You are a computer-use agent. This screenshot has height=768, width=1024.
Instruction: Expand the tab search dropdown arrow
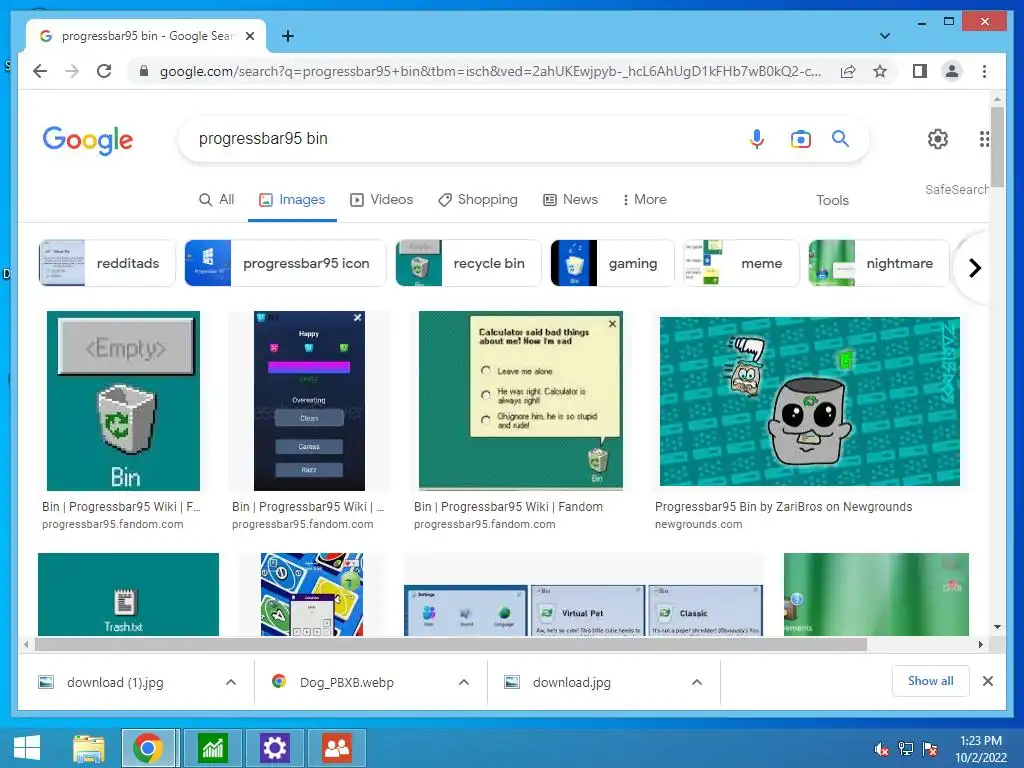point(884,36)
